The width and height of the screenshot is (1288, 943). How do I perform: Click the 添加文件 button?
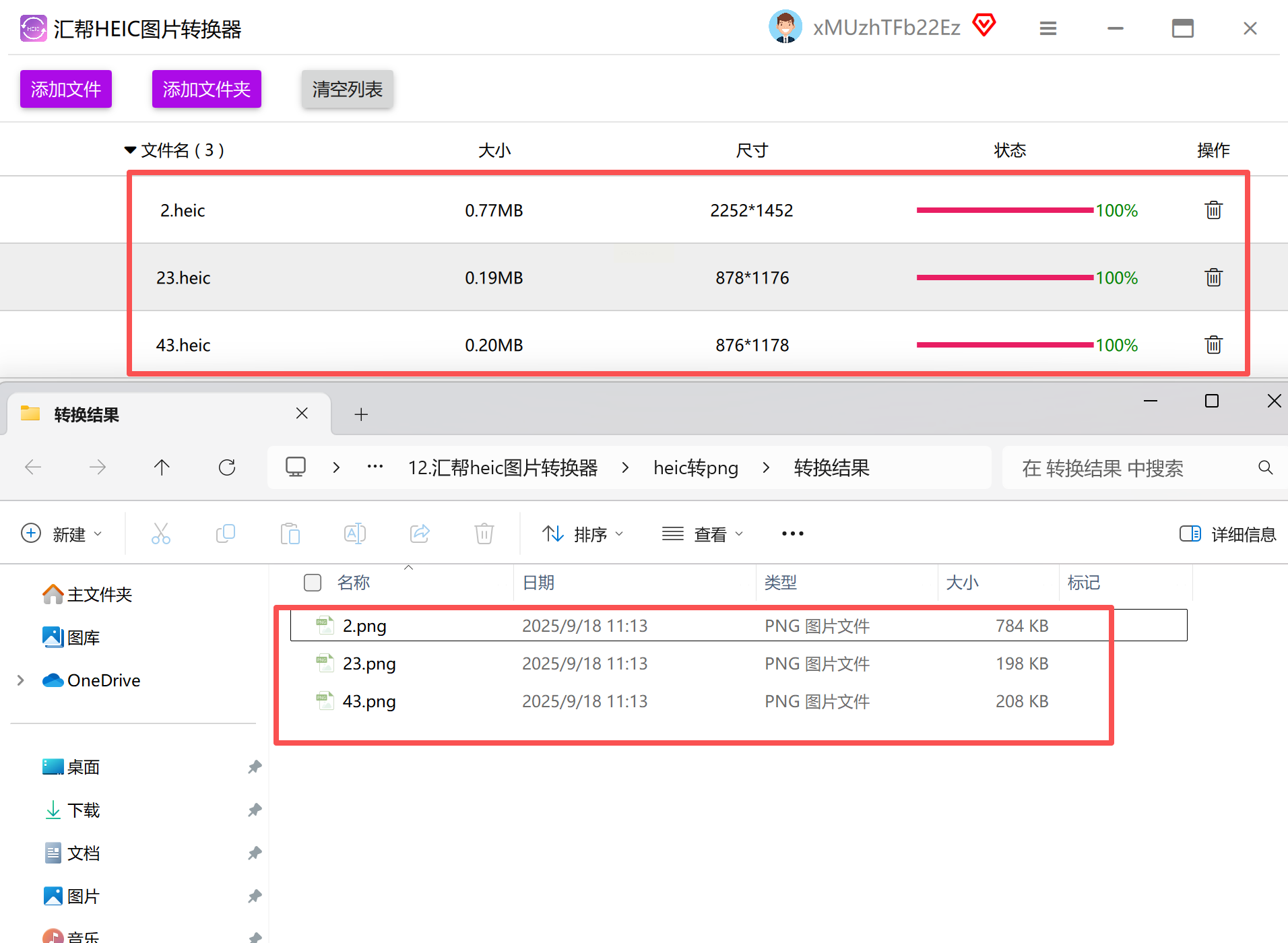click(x=66, y=89)
